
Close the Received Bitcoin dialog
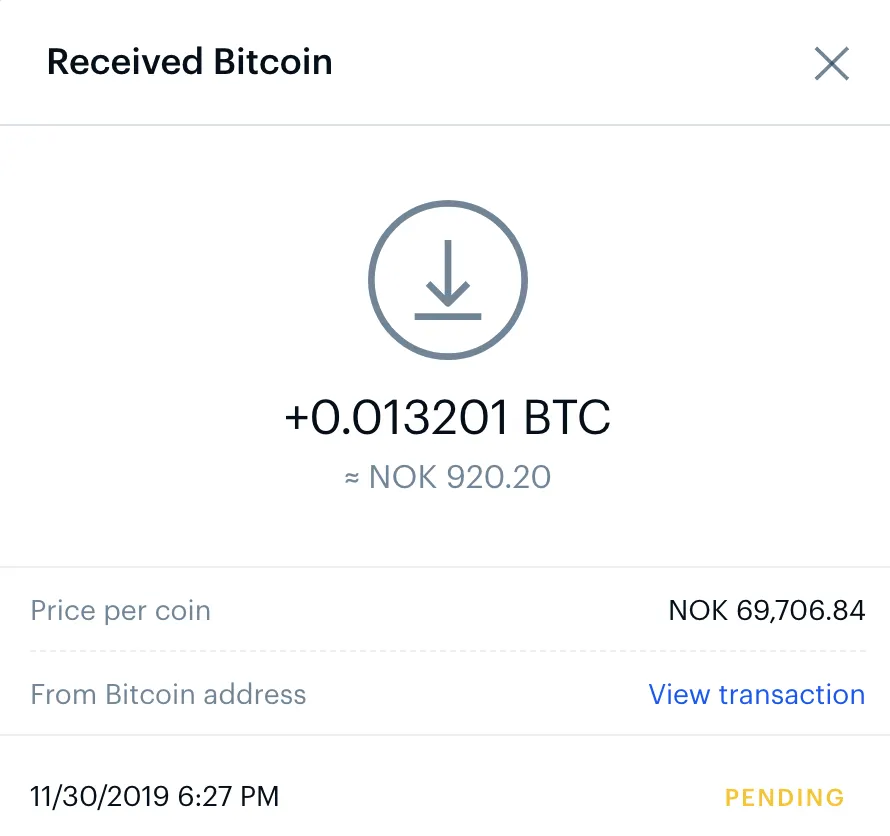[831, 63]
